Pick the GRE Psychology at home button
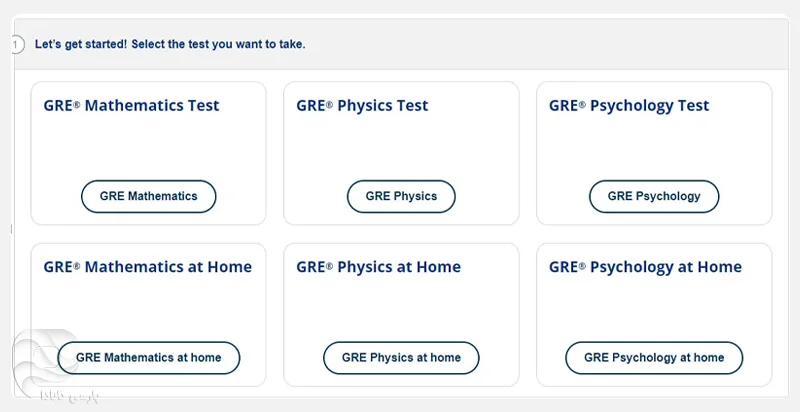Viewport: 800px width, 412px height. [654, 357]
